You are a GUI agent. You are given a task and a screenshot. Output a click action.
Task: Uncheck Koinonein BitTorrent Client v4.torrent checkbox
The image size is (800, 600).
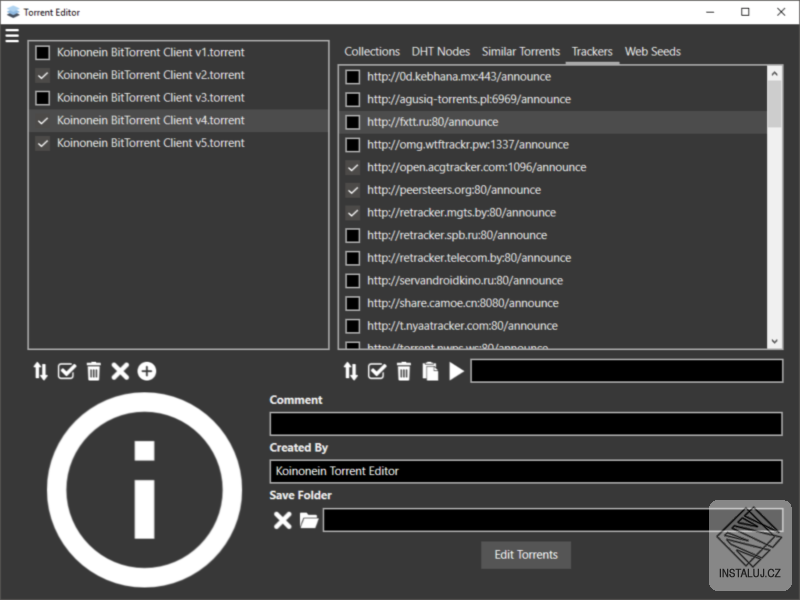[43, 120]
